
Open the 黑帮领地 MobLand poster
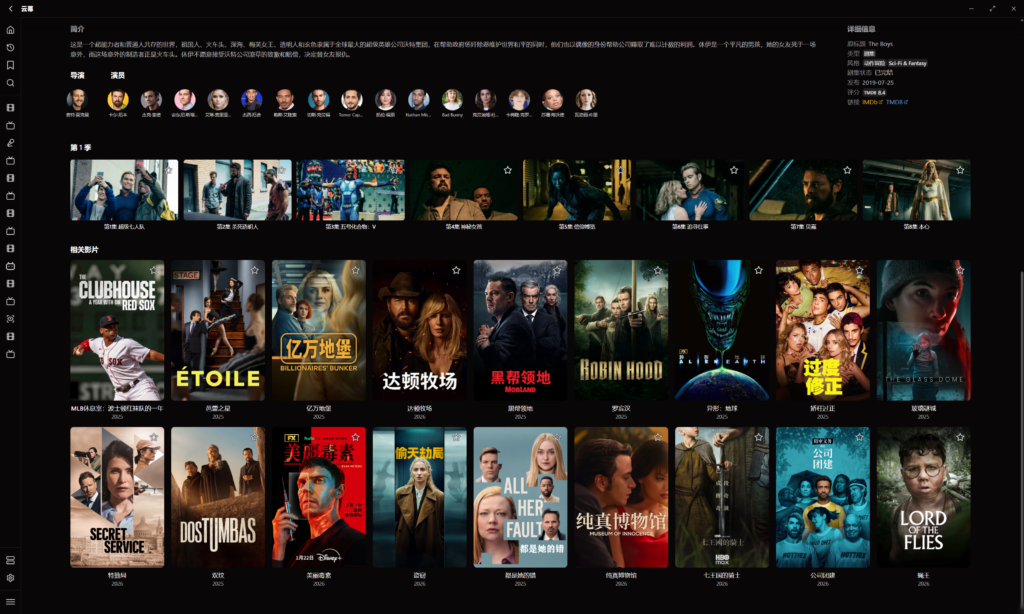point(520,331)
